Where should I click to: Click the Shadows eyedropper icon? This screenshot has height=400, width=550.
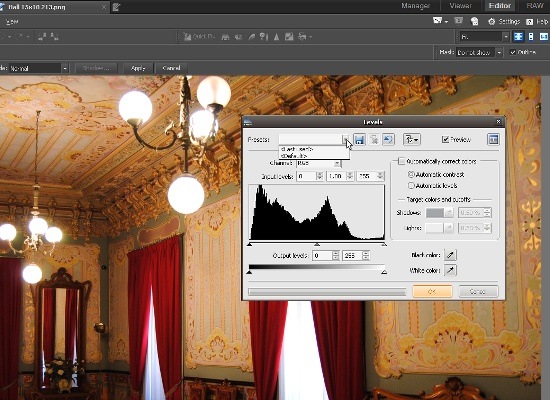coord(449,213)
